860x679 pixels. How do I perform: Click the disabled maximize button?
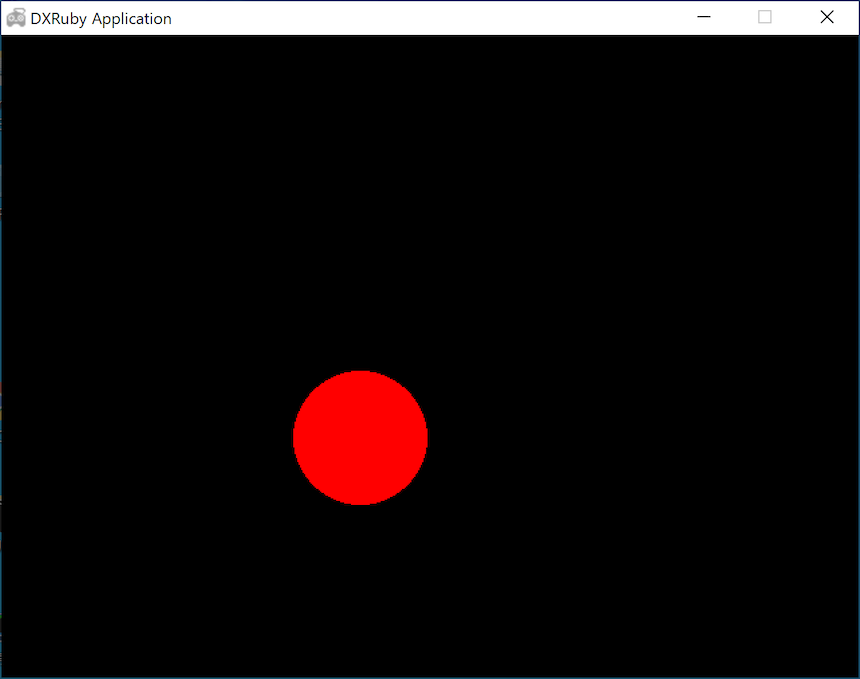765,18
